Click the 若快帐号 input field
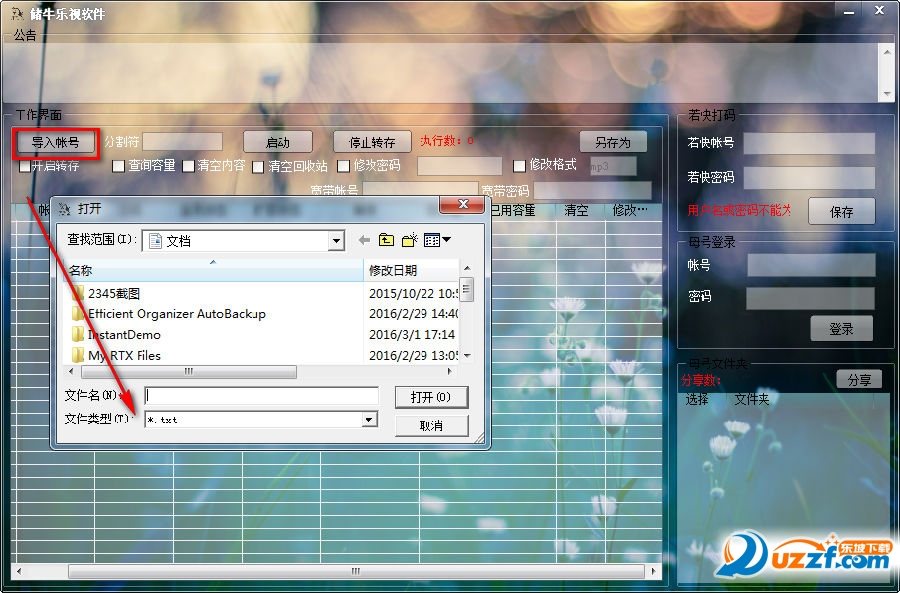The image size is (900, 593). point(809,144)
